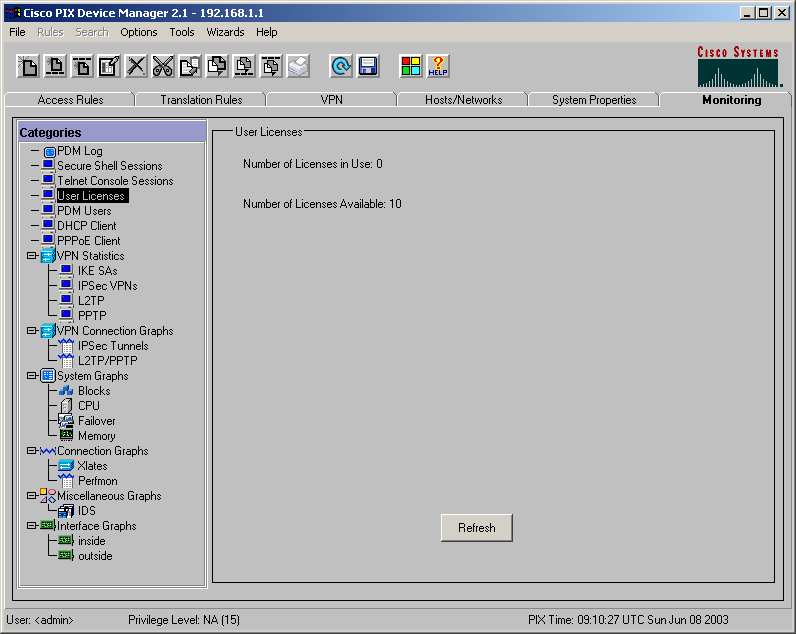
Task: Open the greyed-out Search menu
Action: click(92, 32)
